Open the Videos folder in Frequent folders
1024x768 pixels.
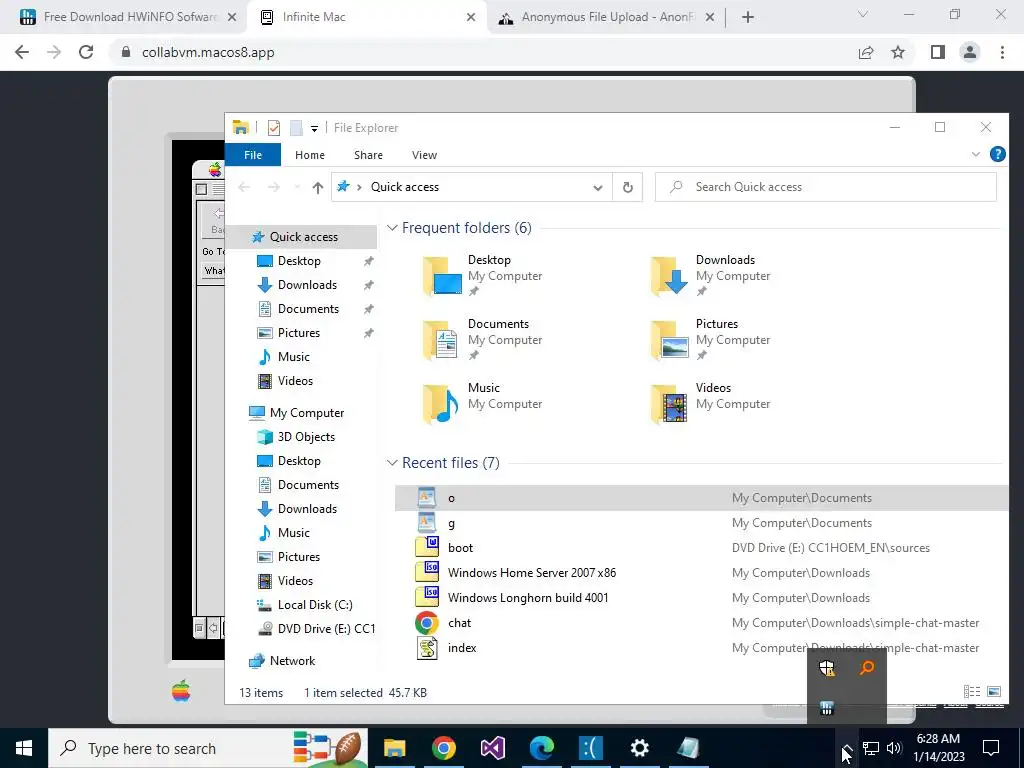[x=712, y=404]
